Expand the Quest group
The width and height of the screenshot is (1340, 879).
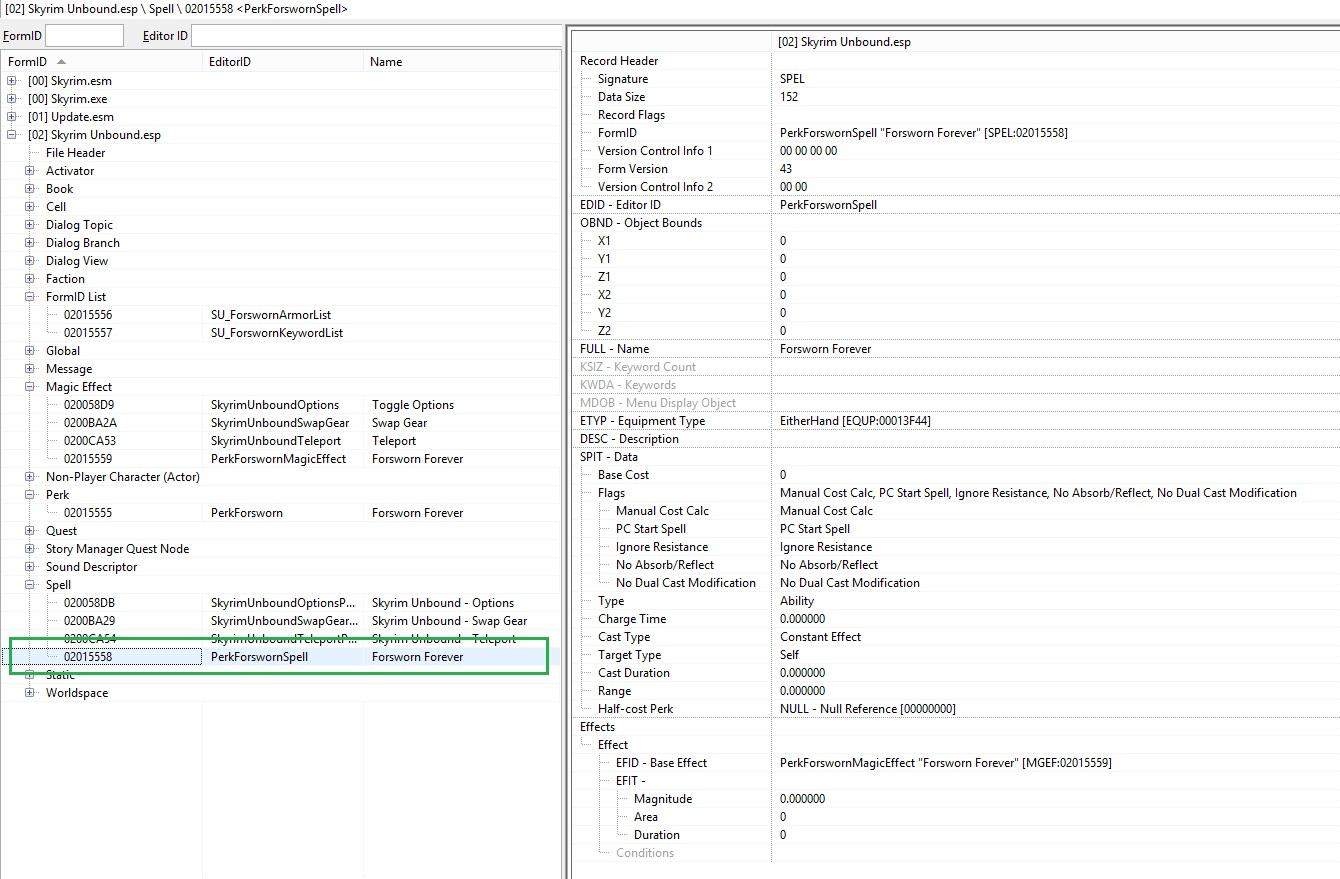click(30, 531)
